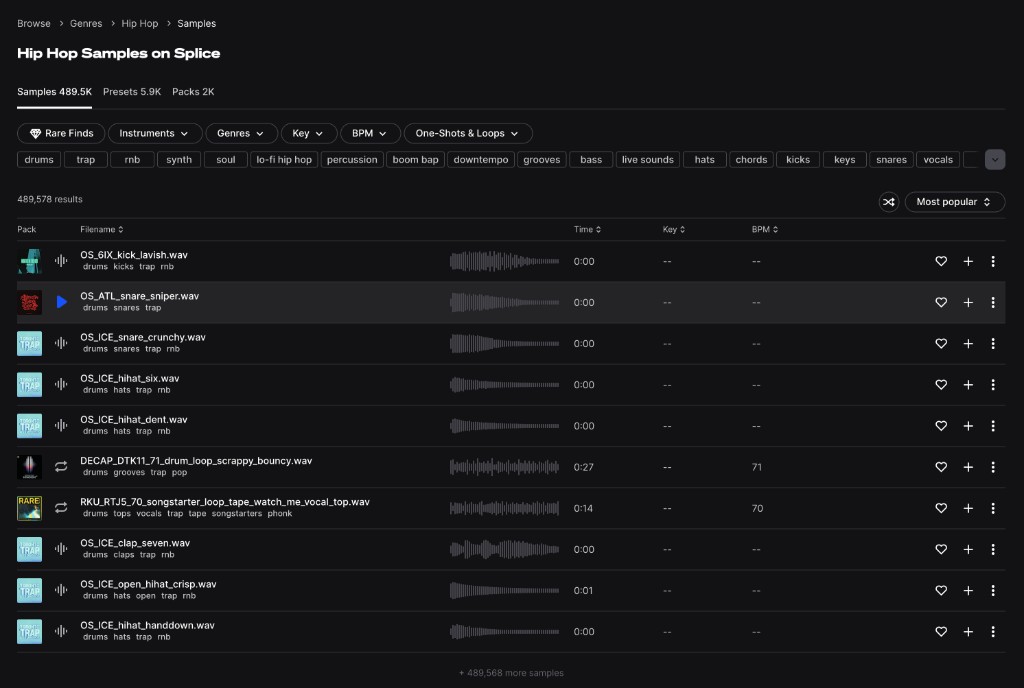This screenshot has height=688, width=1024.
Task: Open One-Shots & Loops dropdown
Action: pos(468,133)
